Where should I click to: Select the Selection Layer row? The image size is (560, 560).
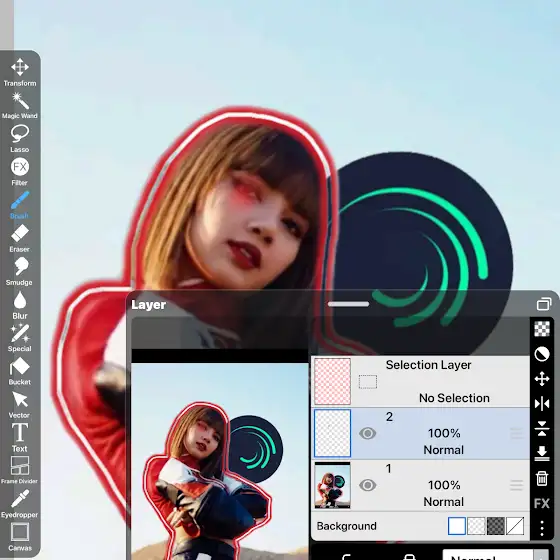click(x=420, y=381)
